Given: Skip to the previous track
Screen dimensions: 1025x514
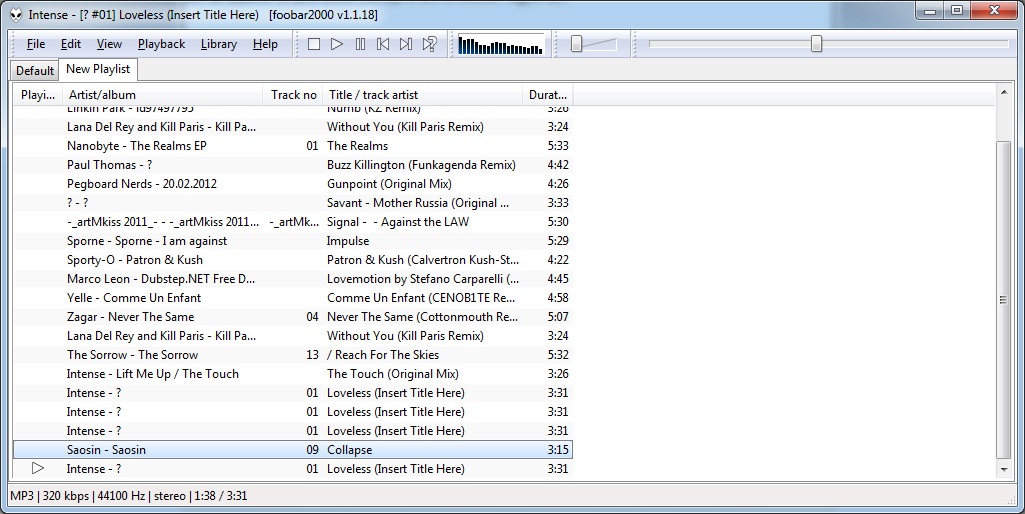Looking at the screenshot, I should point(383,44).
